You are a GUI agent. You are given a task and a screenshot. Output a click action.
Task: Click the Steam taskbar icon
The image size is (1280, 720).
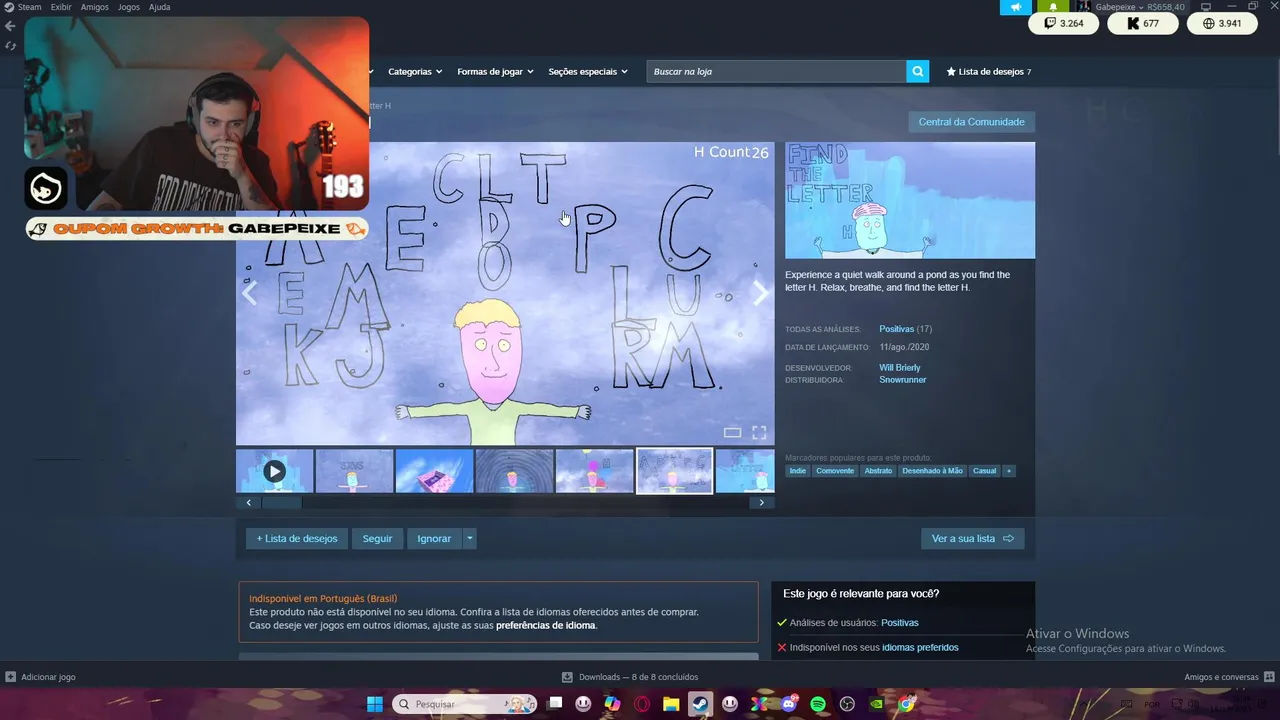coord(700,704)
